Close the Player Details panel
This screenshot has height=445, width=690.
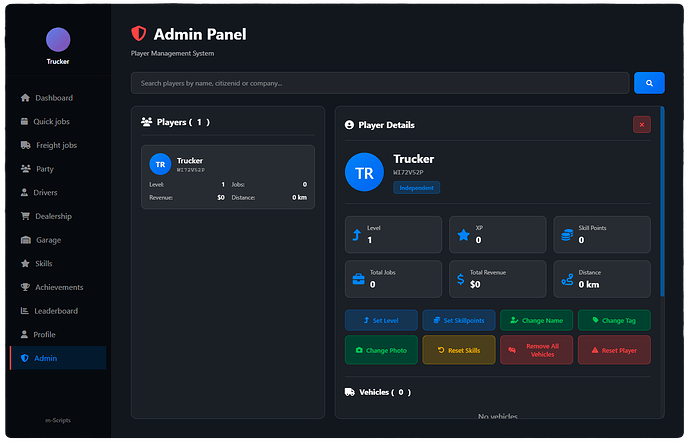click(x=642, y=124)
